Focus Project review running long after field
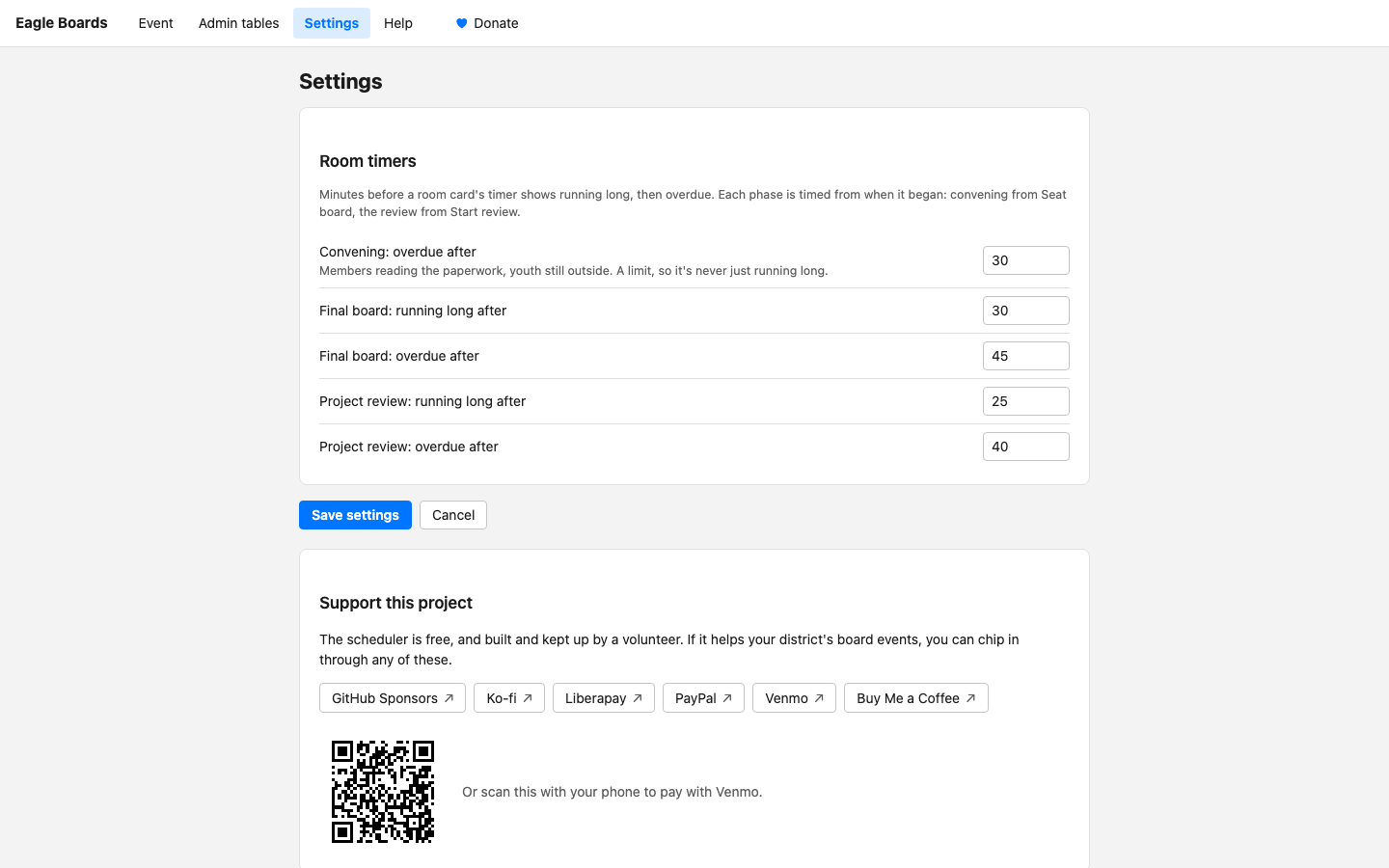 pyautogui.click(x=1026, y=401)
